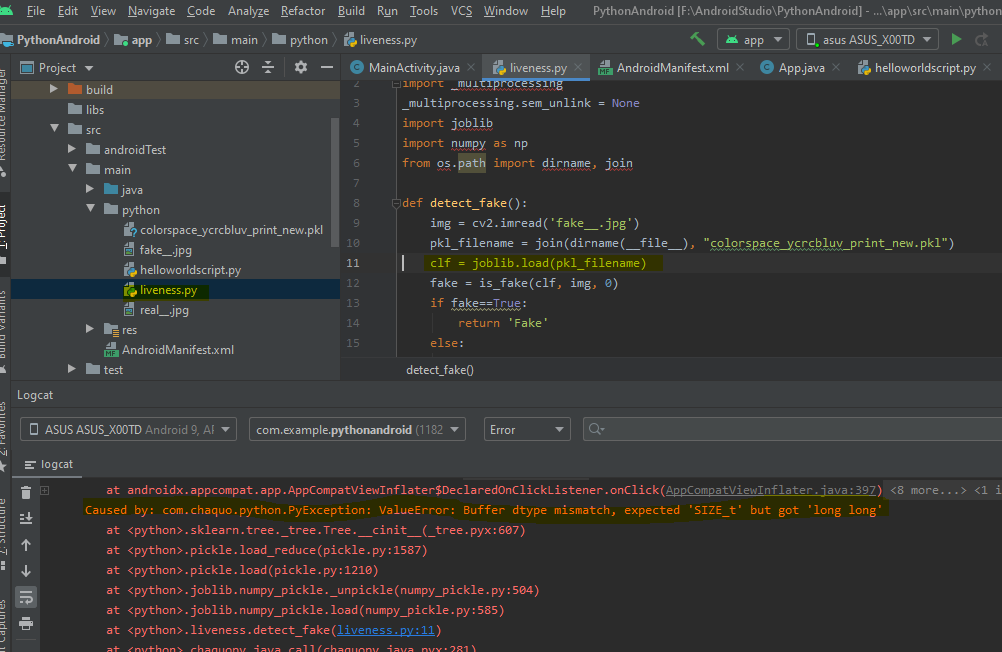Expand the folded stack trace plus box
This screenshot has height=652, width=1002.
[45, 490]
